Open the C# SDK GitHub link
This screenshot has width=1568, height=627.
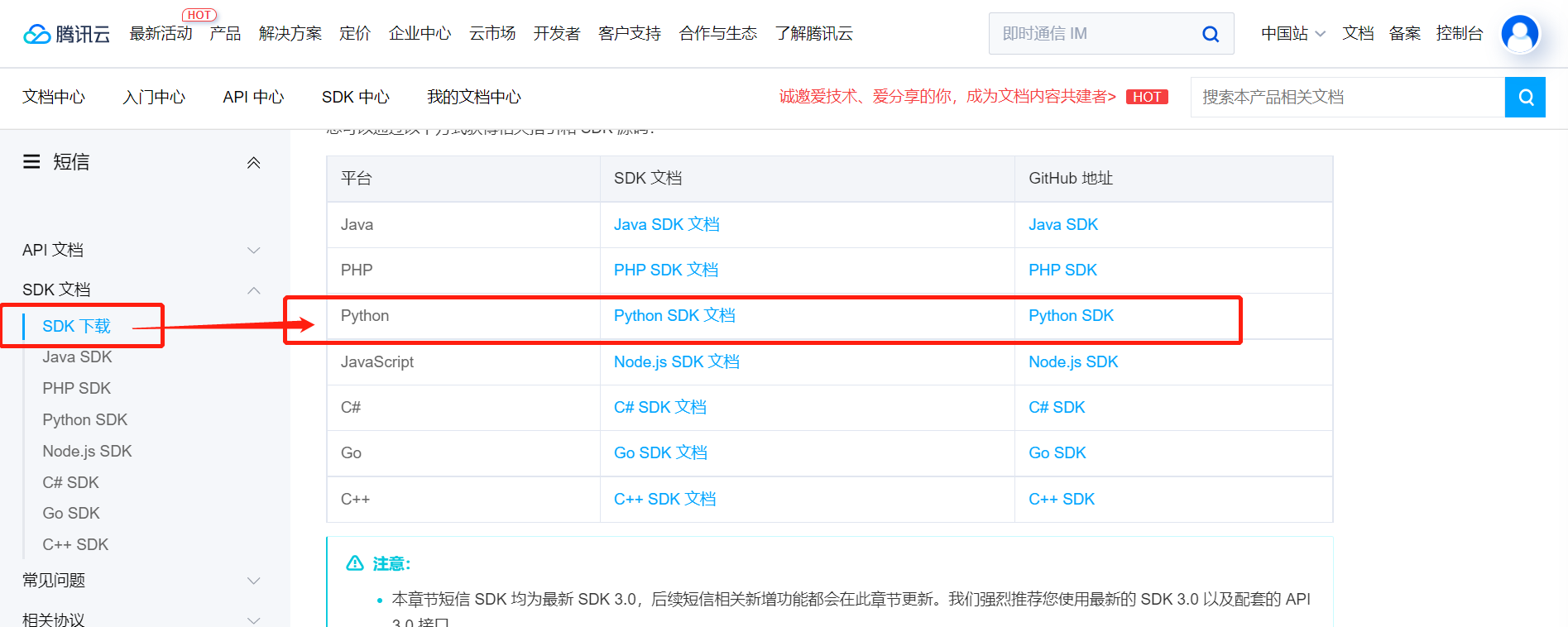(1057, 408)
